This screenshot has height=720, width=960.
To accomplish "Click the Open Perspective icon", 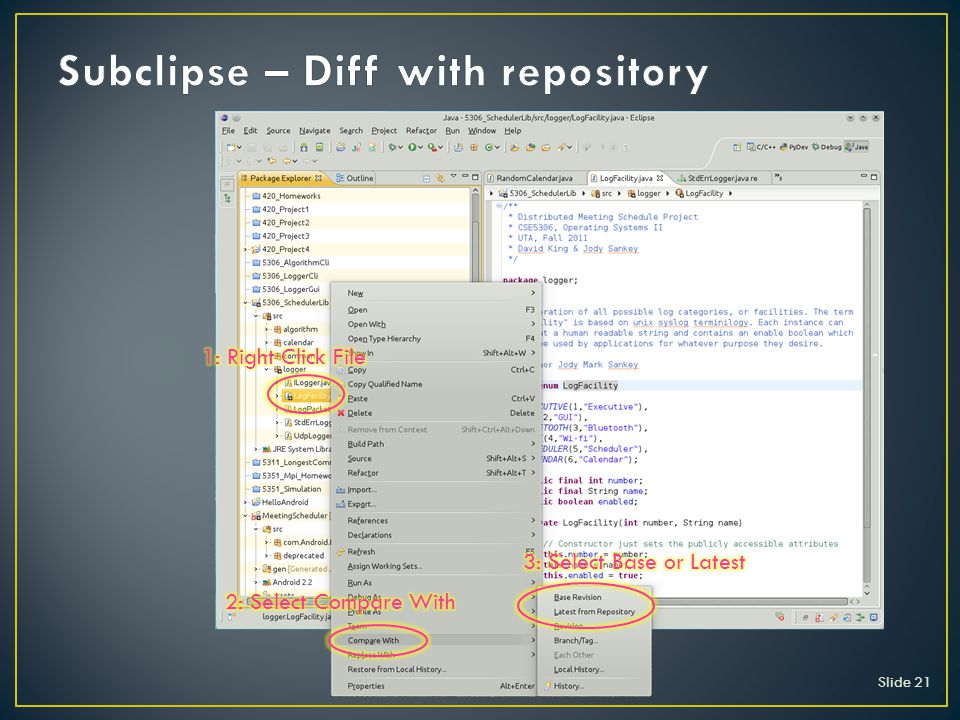I will [x=737, y=147].
